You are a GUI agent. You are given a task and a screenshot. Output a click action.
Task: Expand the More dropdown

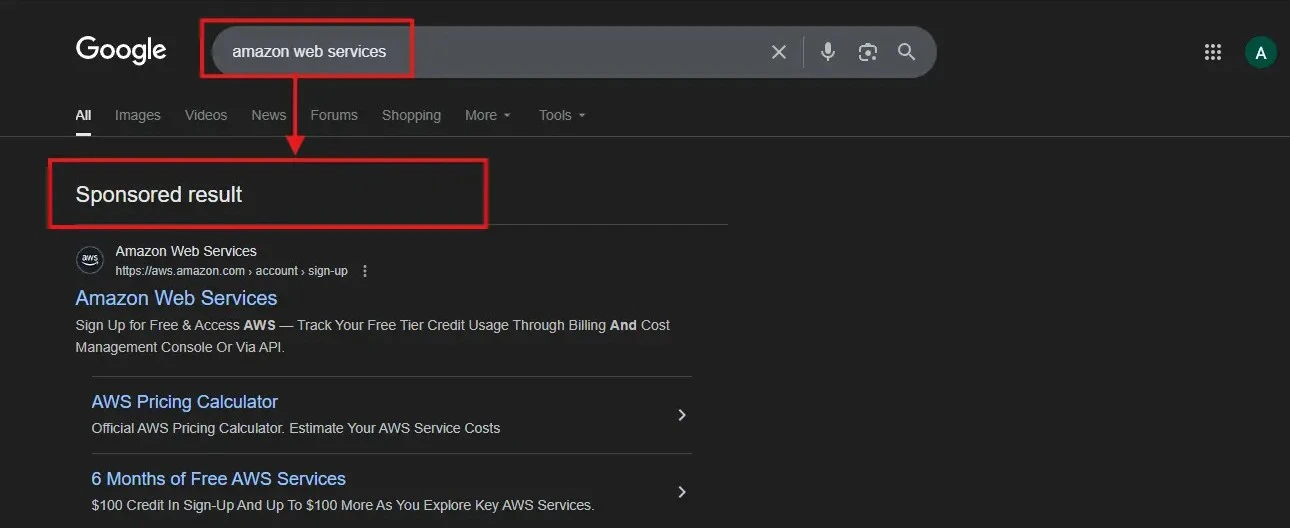click(488, 115)
